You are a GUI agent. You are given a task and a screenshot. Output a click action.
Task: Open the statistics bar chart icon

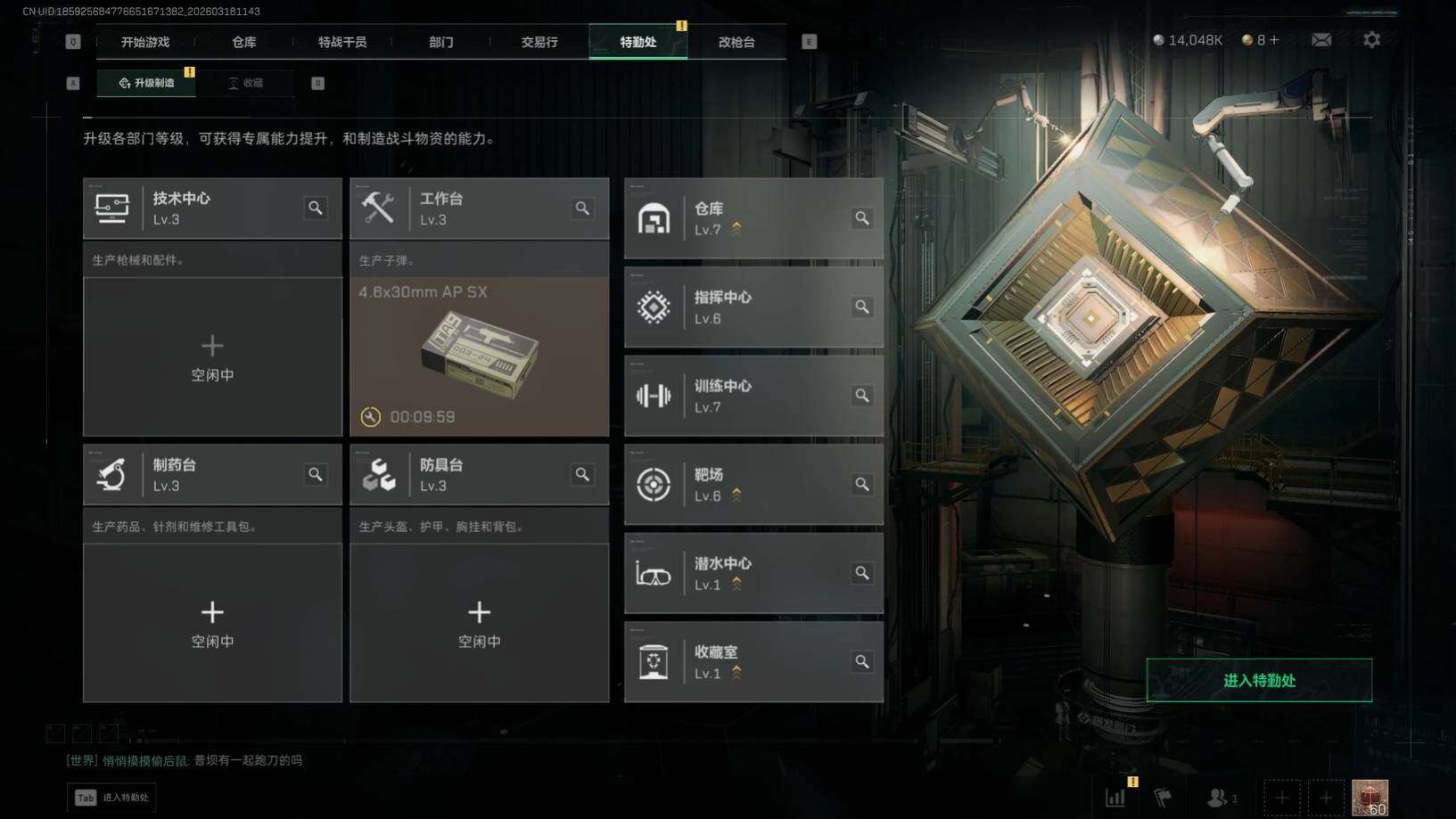click(1115, 798)
